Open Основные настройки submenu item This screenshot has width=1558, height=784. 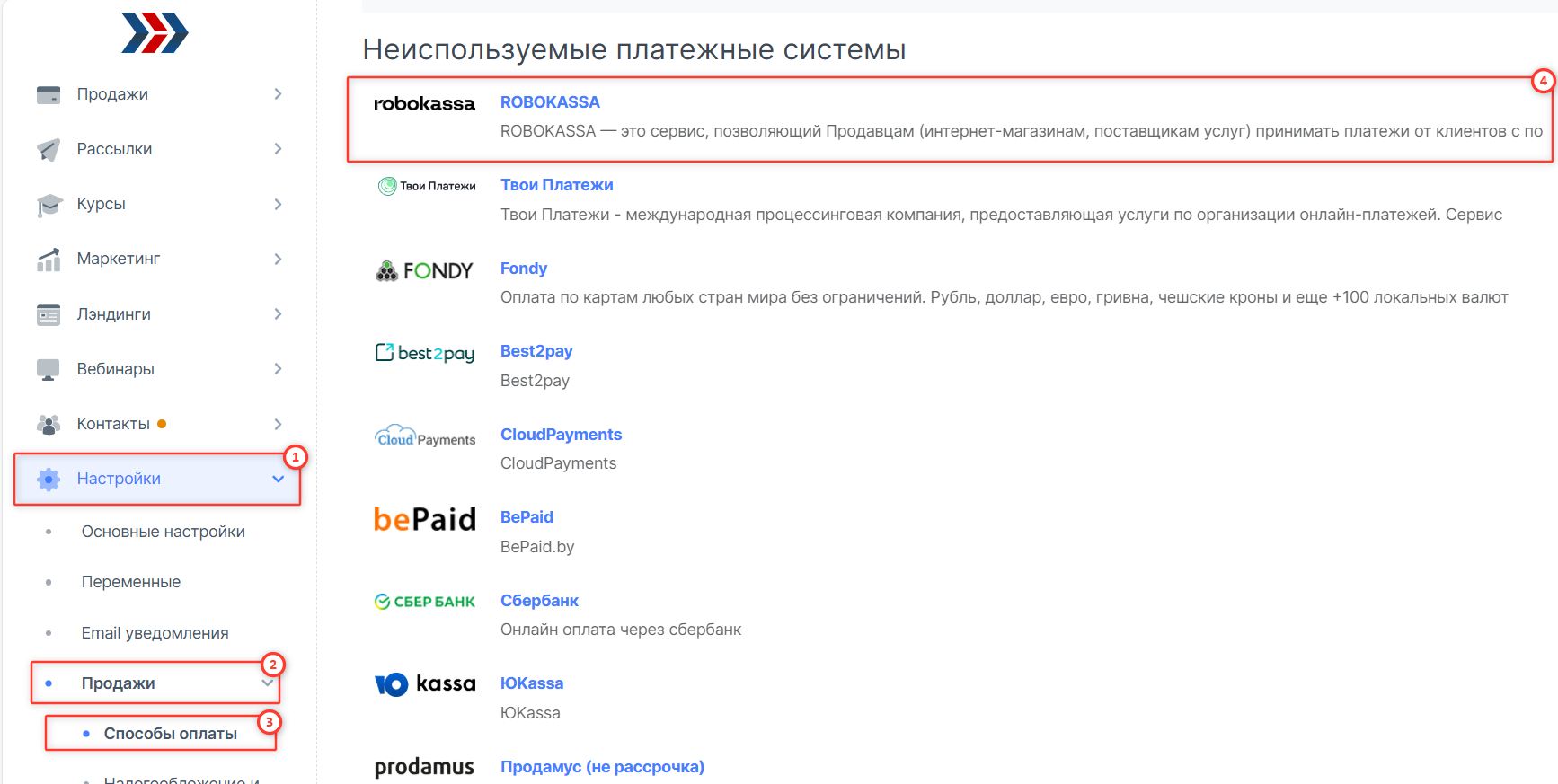pos(163,532)
